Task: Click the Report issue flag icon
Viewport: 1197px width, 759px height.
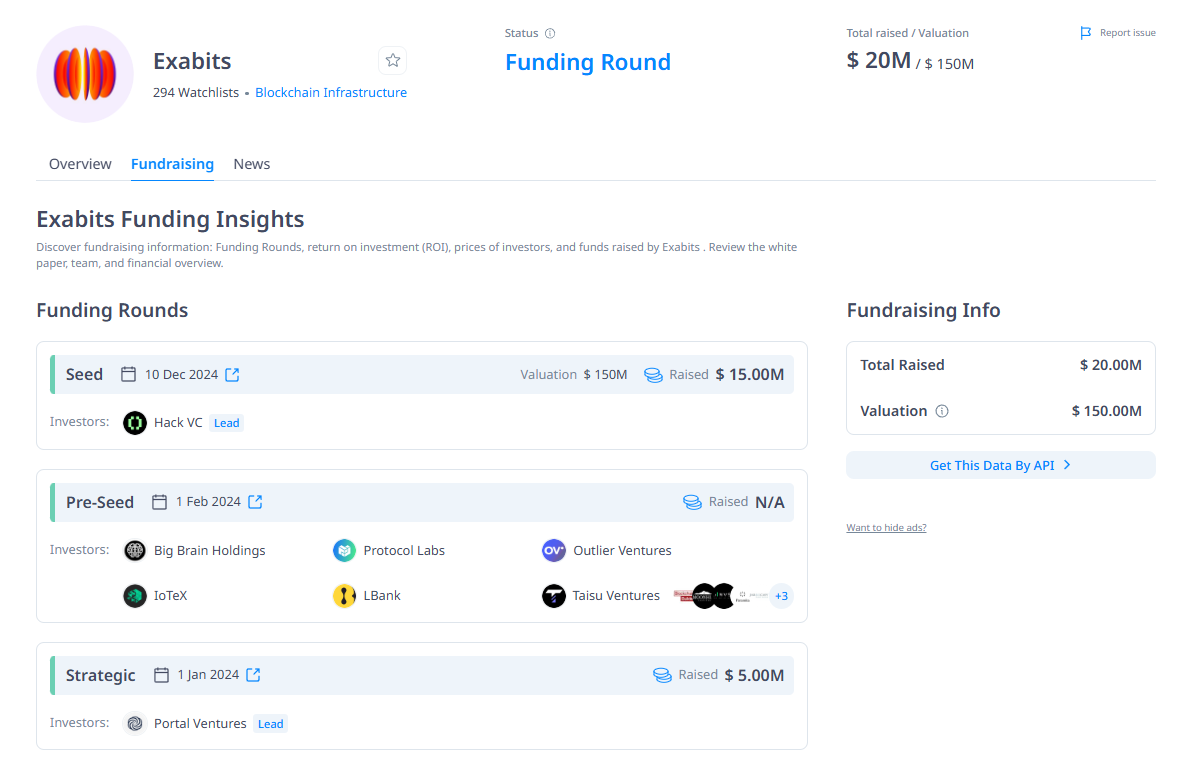Action: (x=1086, y=33)
